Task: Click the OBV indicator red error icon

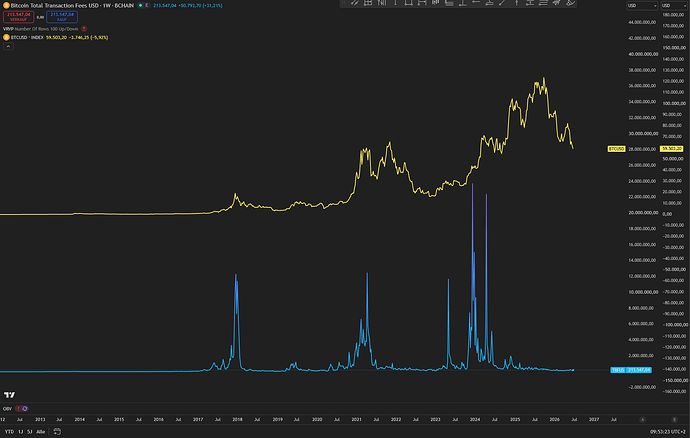Action: coord(18,409)
